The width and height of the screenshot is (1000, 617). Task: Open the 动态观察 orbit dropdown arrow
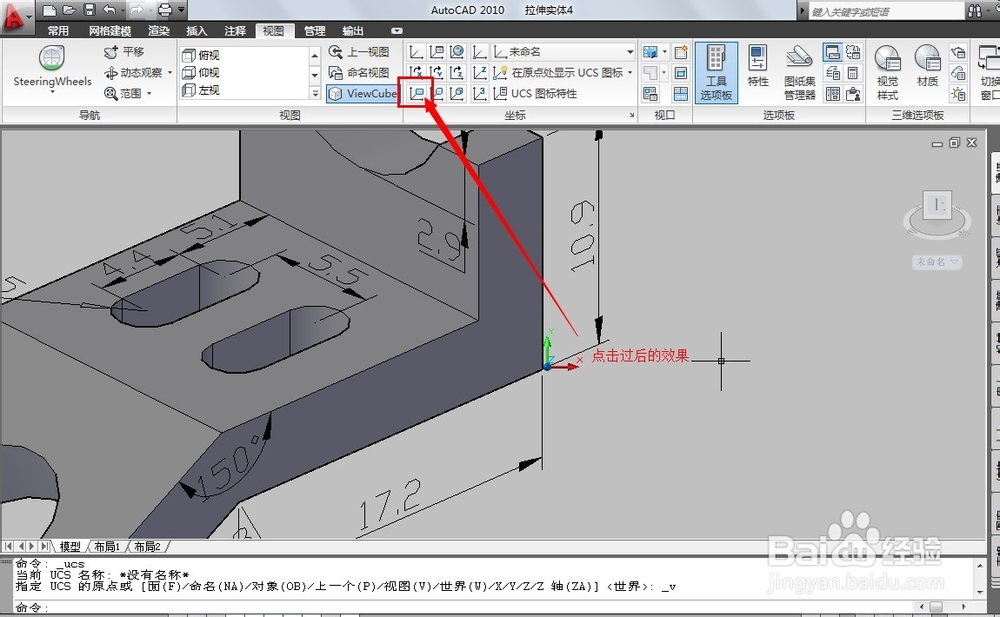[x=172, y=71]
